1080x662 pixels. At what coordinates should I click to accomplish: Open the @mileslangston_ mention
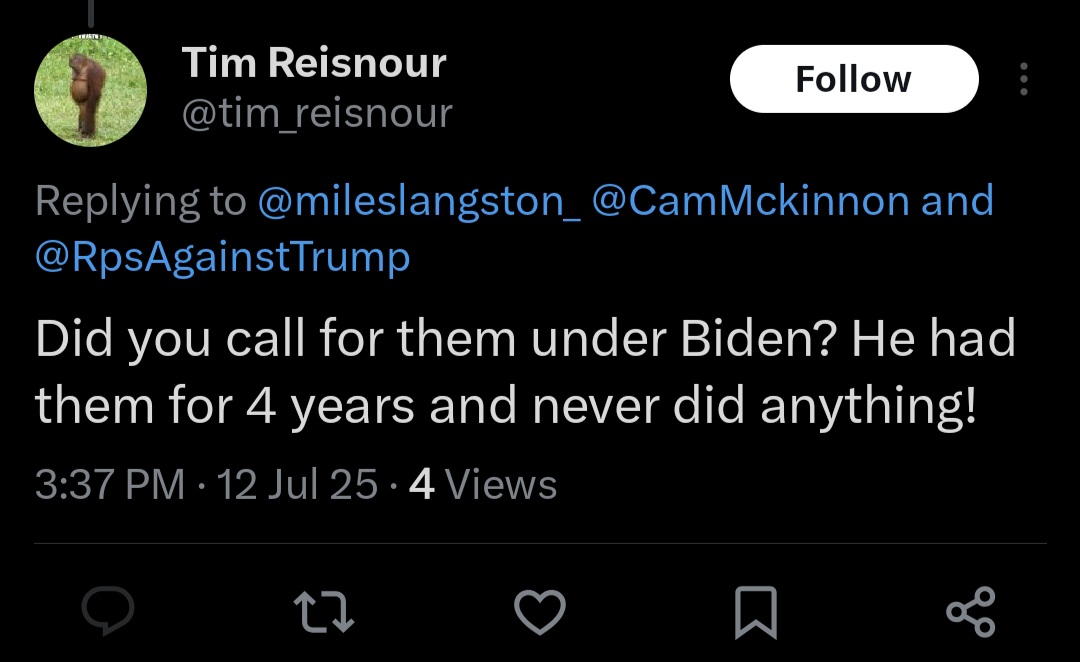pos(419,201)
